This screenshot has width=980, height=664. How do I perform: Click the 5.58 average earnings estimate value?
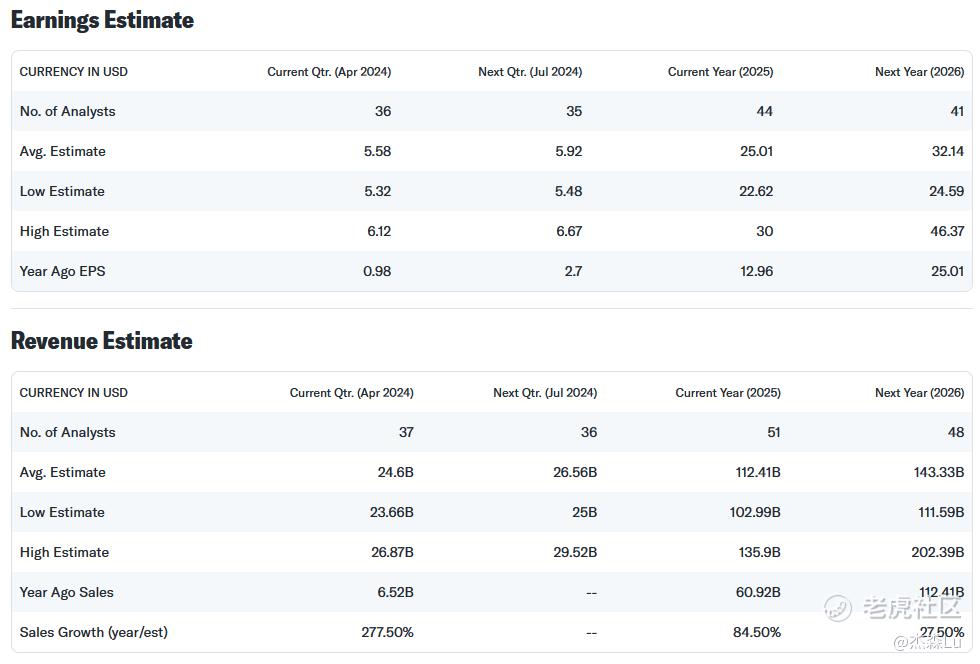pyautogui.click(x=377, y=151)
